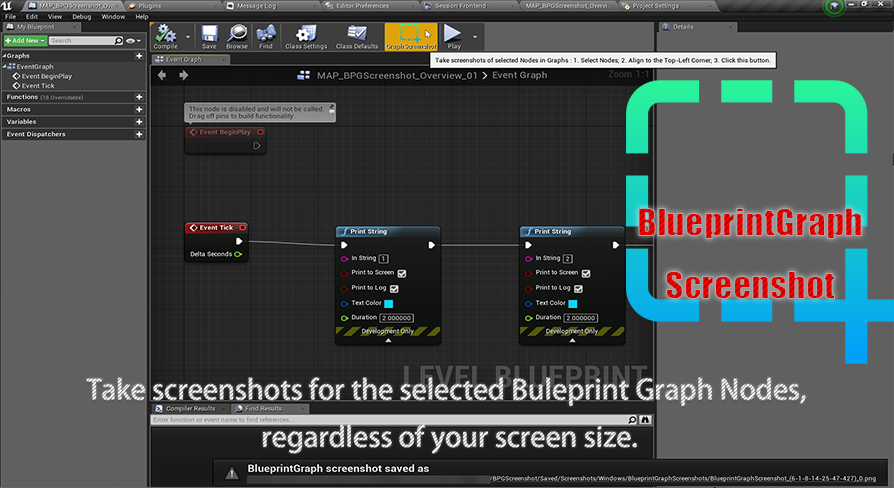894x488 pixels.
Task: Open the Help menu
Action: 142,17
